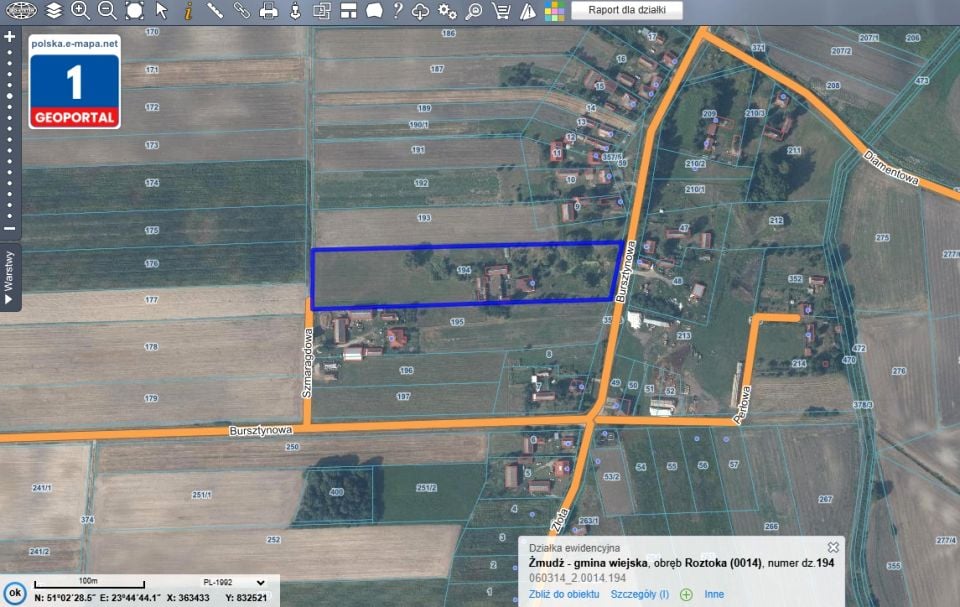The width and height of the screenshot is (960, 607).
Task: Open the colorful grid palette icon
Action: [555, 10]
